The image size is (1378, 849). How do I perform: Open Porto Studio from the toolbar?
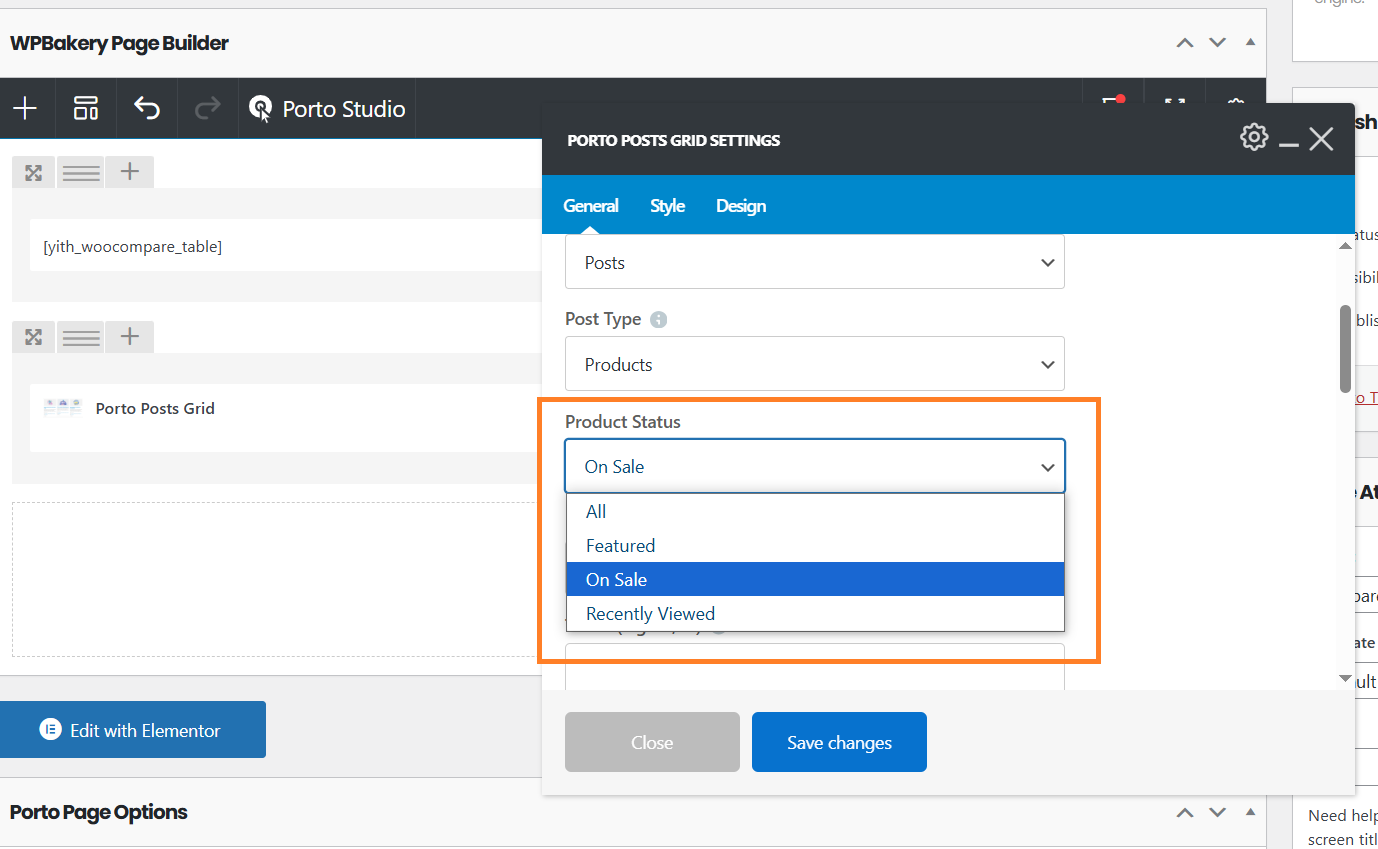[x=327, y=108]
